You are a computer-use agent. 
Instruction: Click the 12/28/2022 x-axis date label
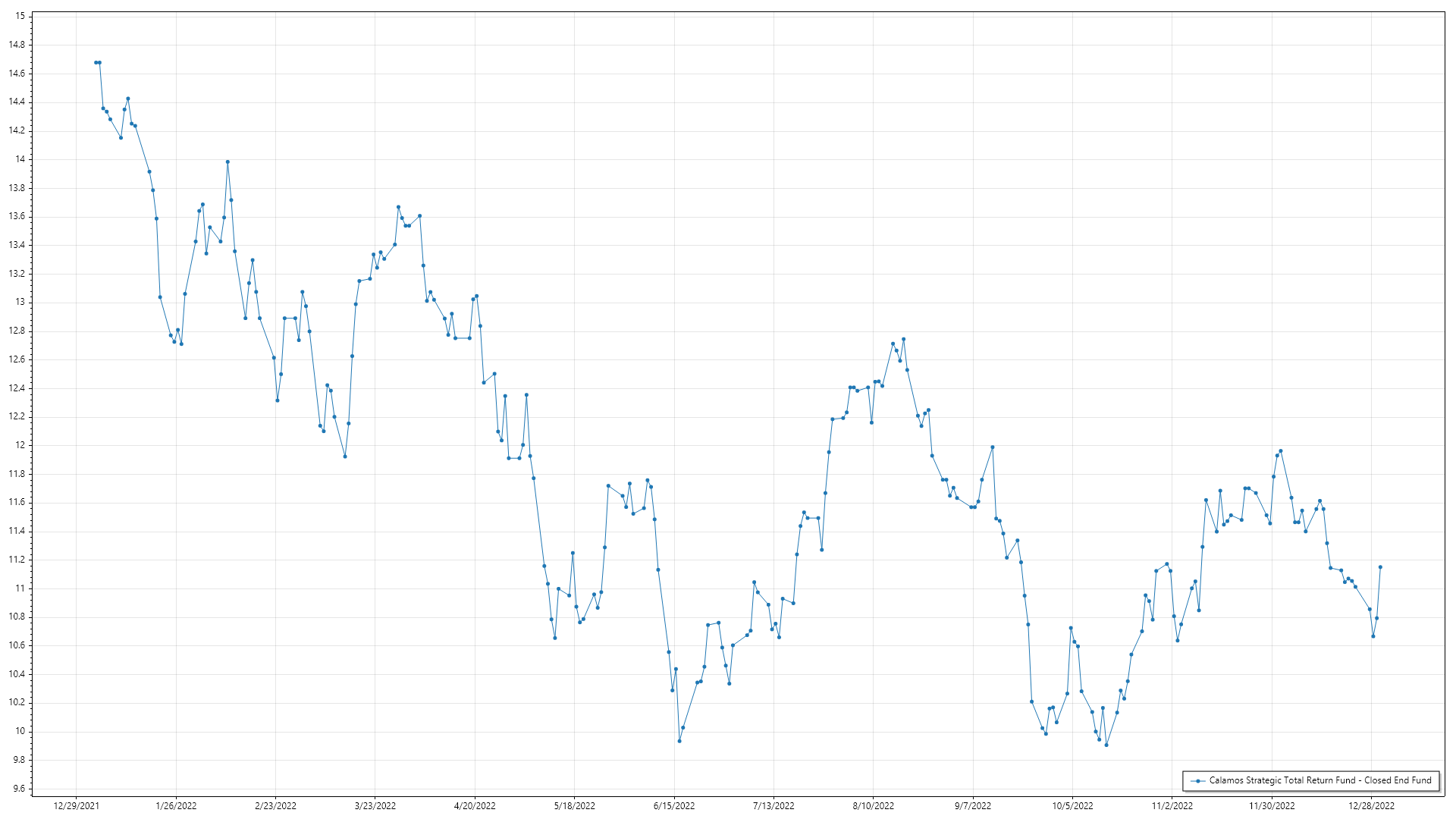(x=1371, y=806)
